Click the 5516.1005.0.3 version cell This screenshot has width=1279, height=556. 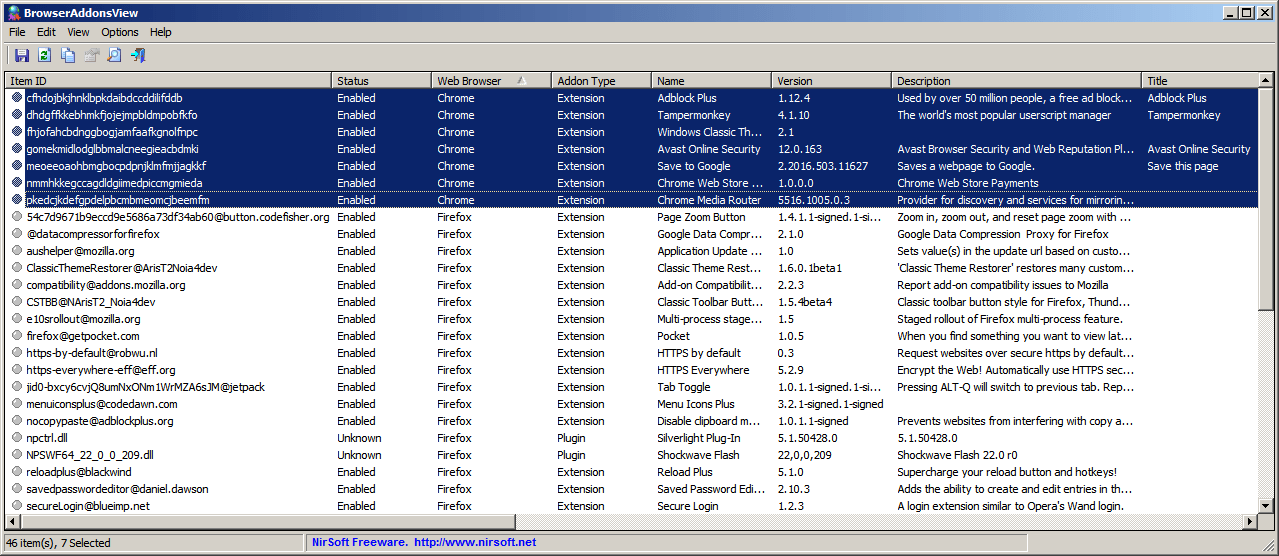point(813,200)
